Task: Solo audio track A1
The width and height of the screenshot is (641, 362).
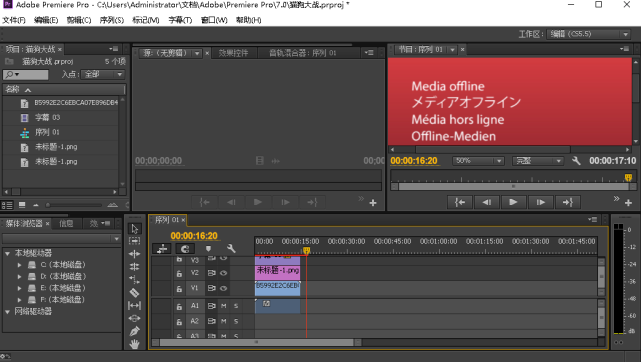Action: click(x=236, y=306)
